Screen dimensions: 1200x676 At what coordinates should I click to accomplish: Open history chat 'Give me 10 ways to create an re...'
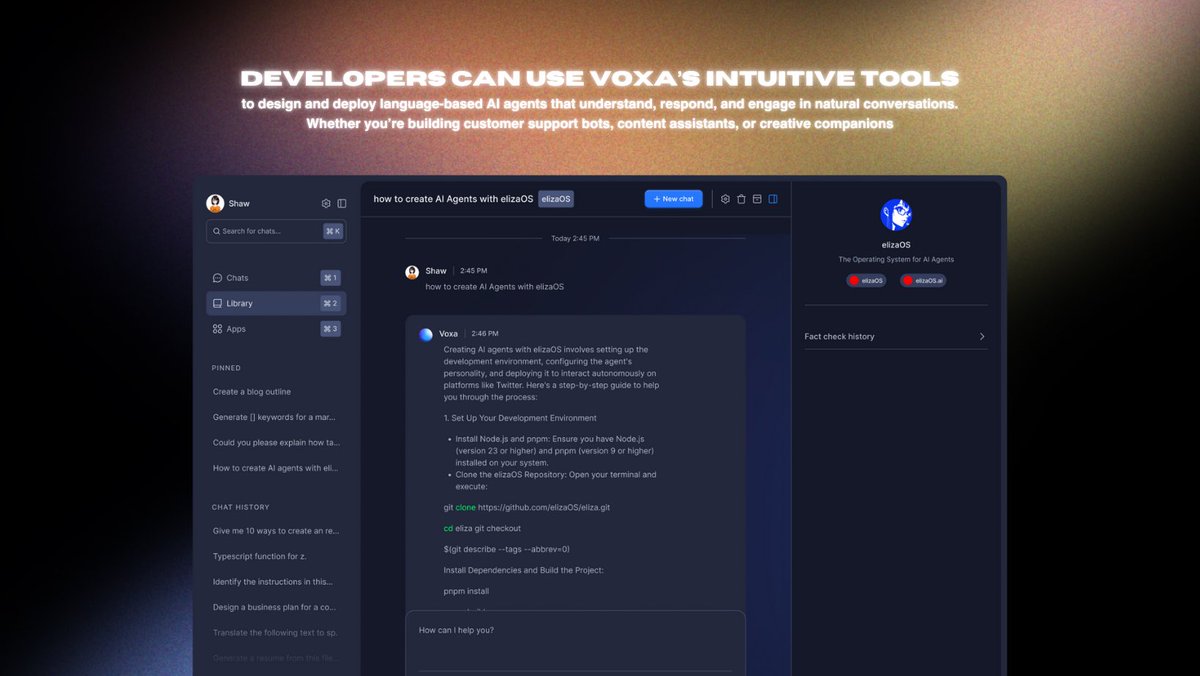tap(276, 532)
